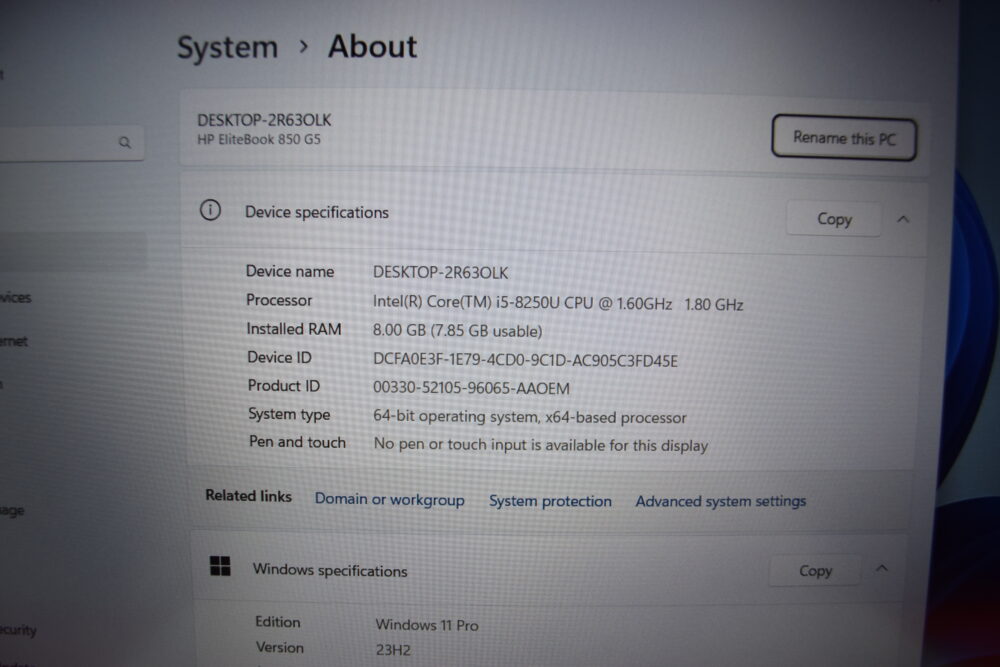This screenshot has height=667, width=1000.
Task: Select the 64-bit operating system text
Action: coord(529,417)
